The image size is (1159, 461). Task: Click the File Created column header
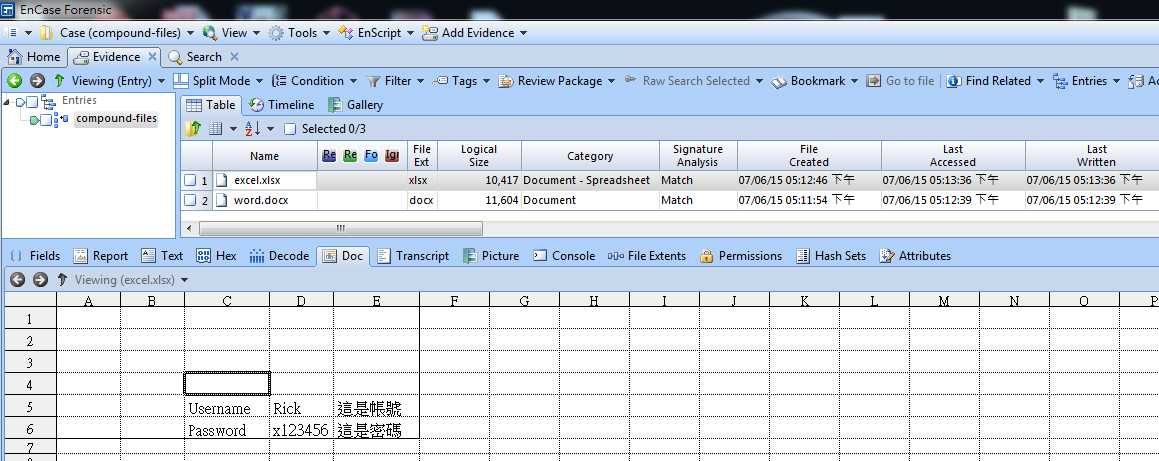[x=809, y=156]
